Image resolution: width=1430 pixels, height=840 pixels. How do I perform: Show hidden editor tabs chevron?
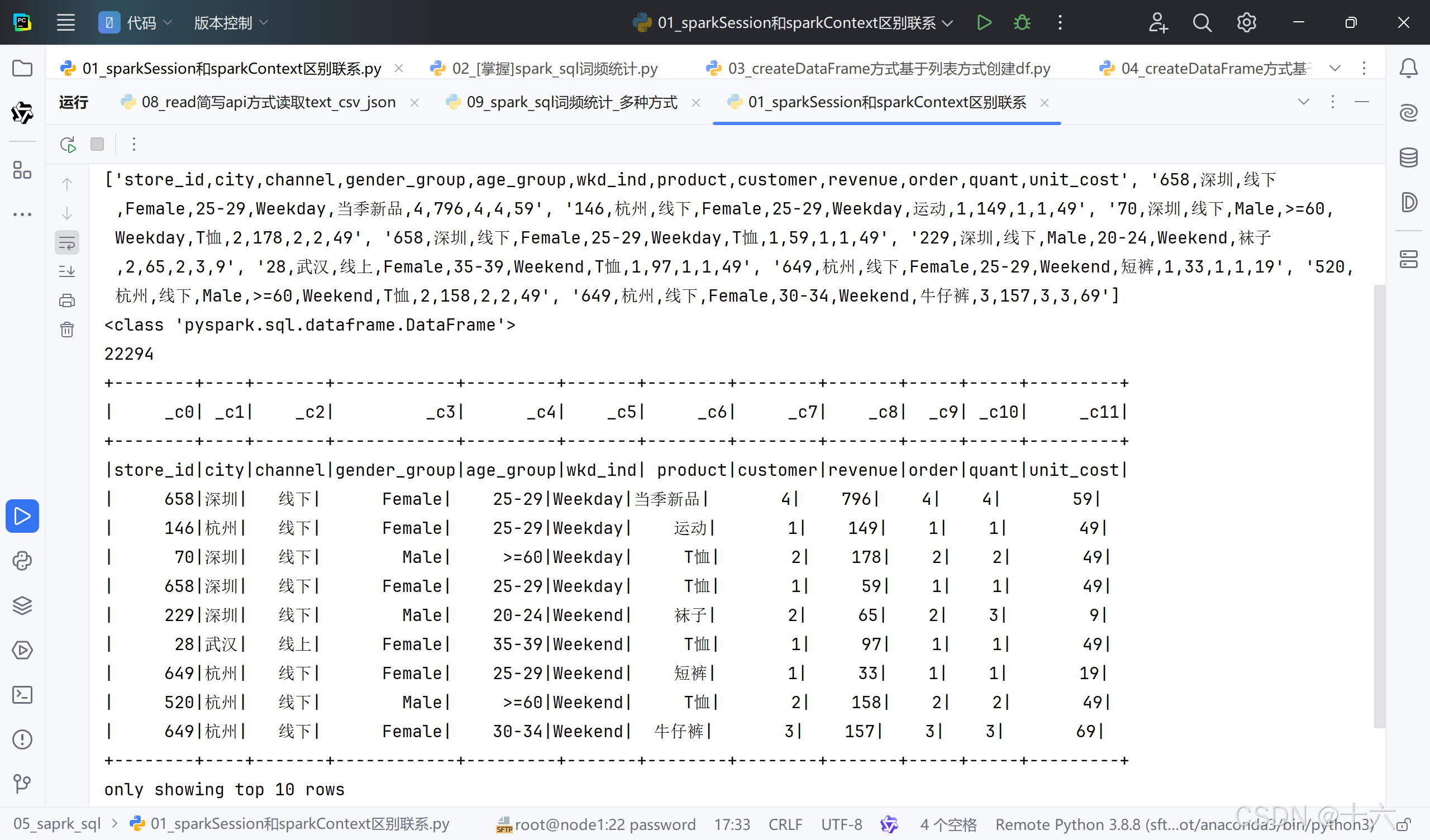pos(1335,69)
